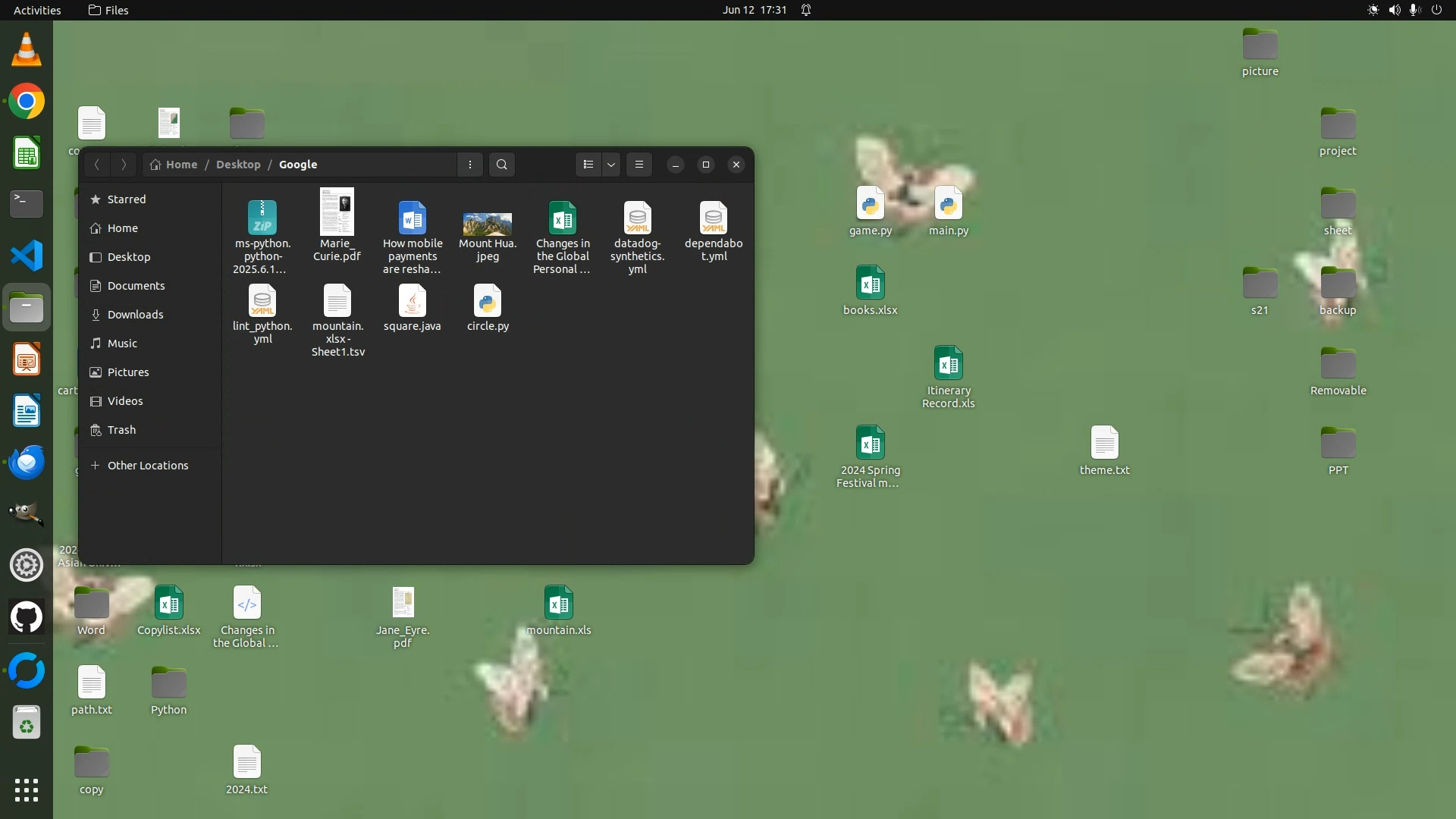Image resolution: width=1456 pixels, height=819 pixels.
Task: Open Trash from the sidebar
Action: coord(121,430)
